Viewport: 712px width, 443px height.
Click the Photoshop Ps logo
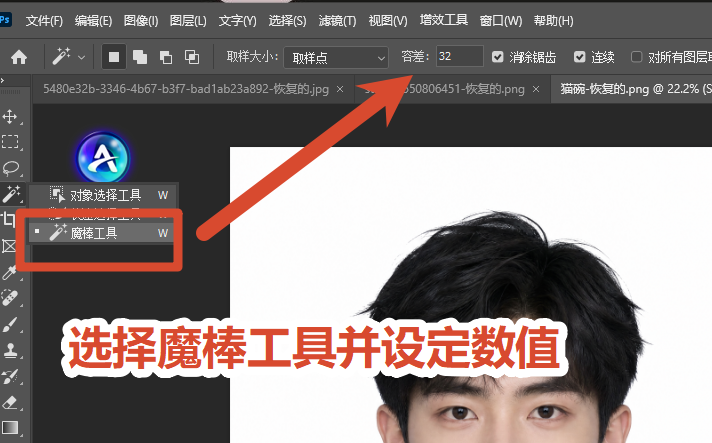5,20
